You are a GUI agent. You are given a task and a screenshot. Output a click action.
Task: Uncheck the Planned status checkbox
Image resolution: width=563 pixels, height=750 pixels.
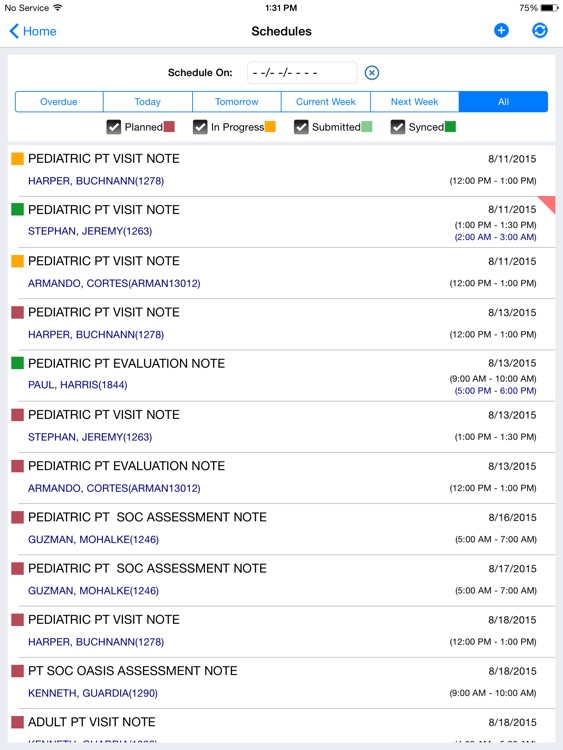113,127
